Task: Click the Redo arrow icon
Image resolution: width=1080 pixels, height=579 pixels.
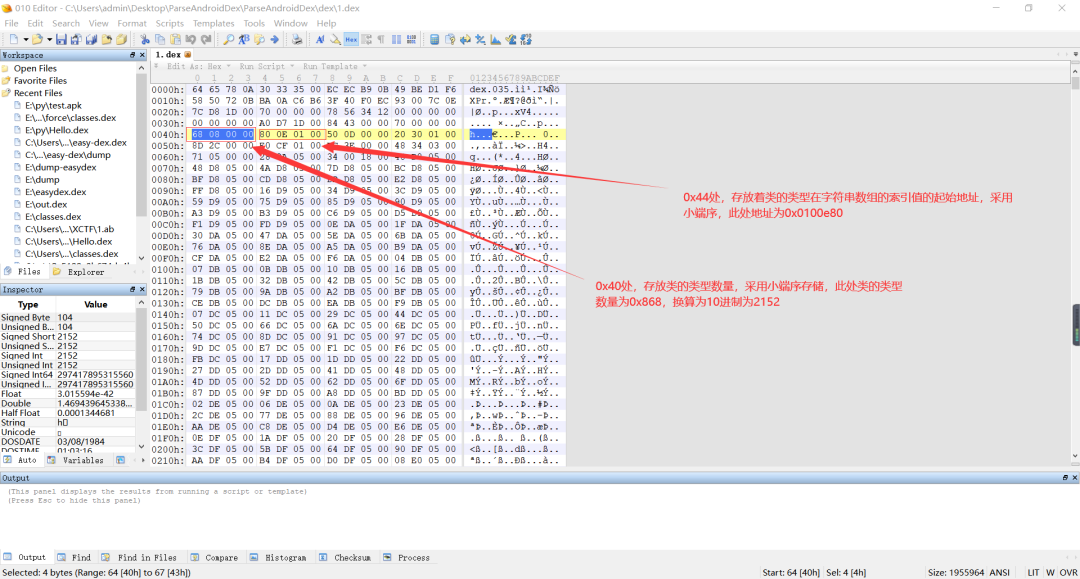Action: [x=205, y=39]
